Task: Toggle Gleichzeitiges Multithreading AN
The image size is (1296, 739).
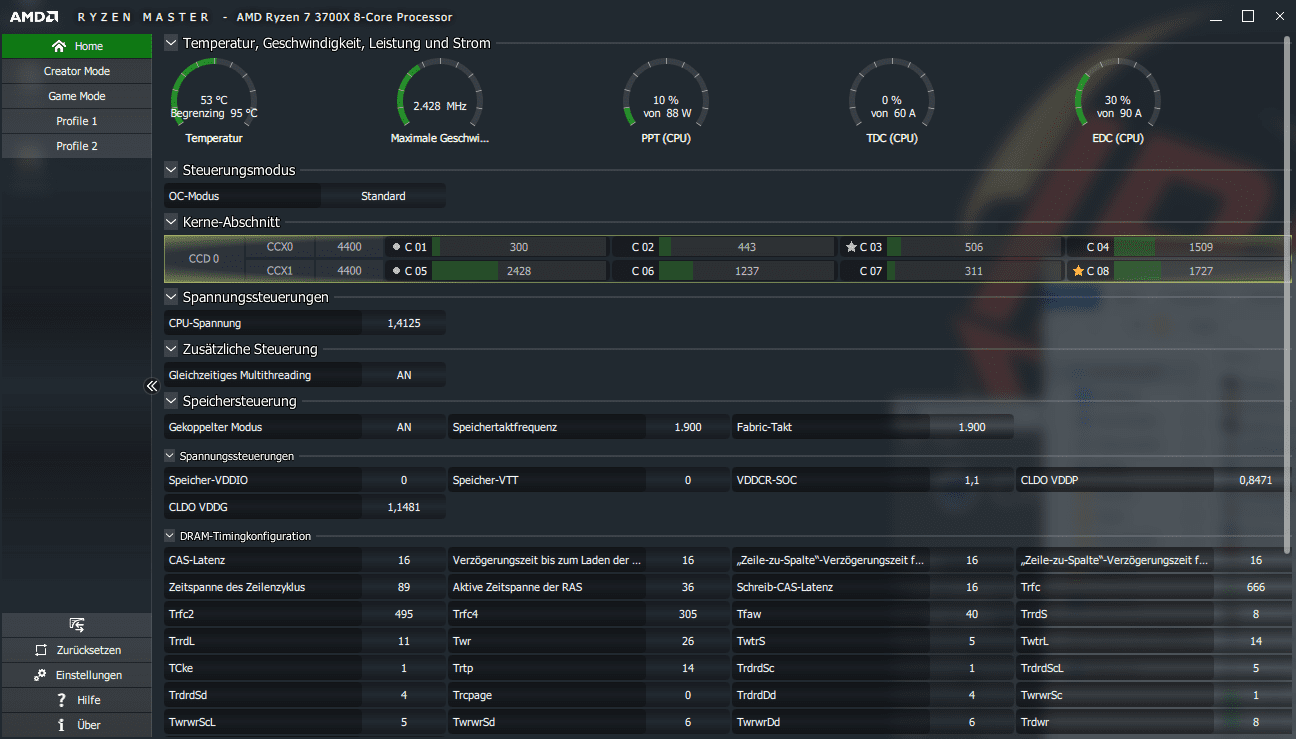Action: point(403,375)
